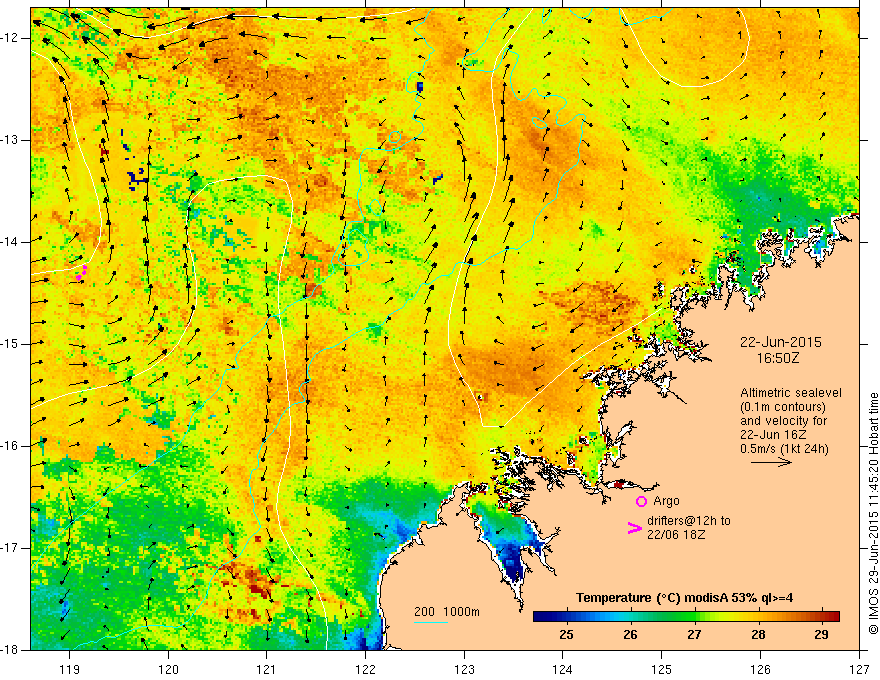Click the dark blue cold water in King Sound
This screenshot has width=880, height=680.
point(513,563)
